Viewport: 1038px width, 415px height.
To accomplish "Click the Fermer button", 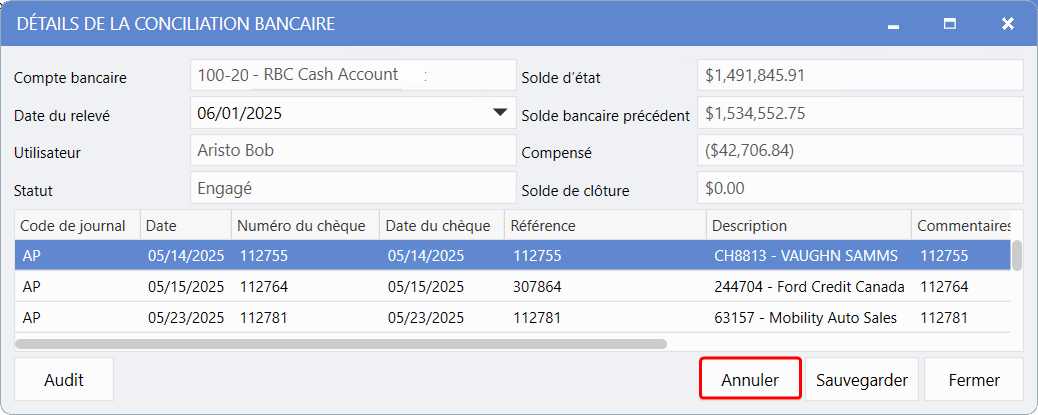I will coord(974,380).
